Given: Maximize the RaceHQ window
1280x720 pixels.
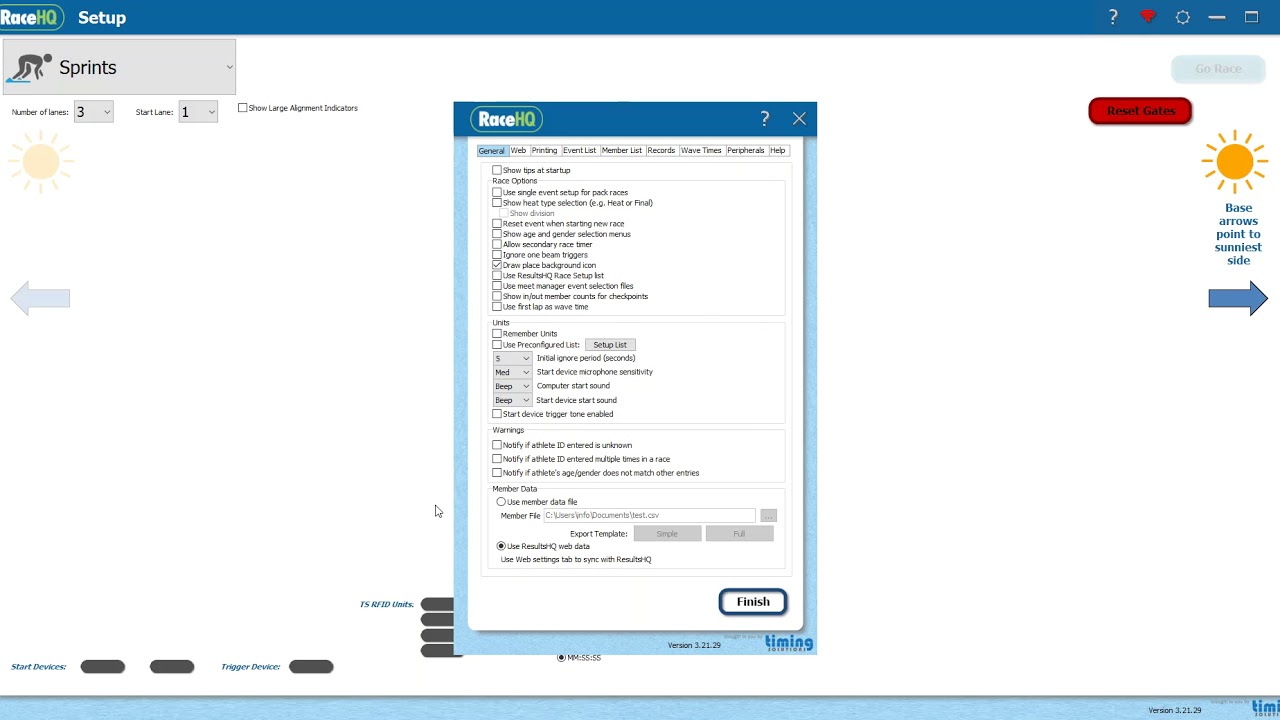Looking at the screenshot, I should tap(1251, 17).
